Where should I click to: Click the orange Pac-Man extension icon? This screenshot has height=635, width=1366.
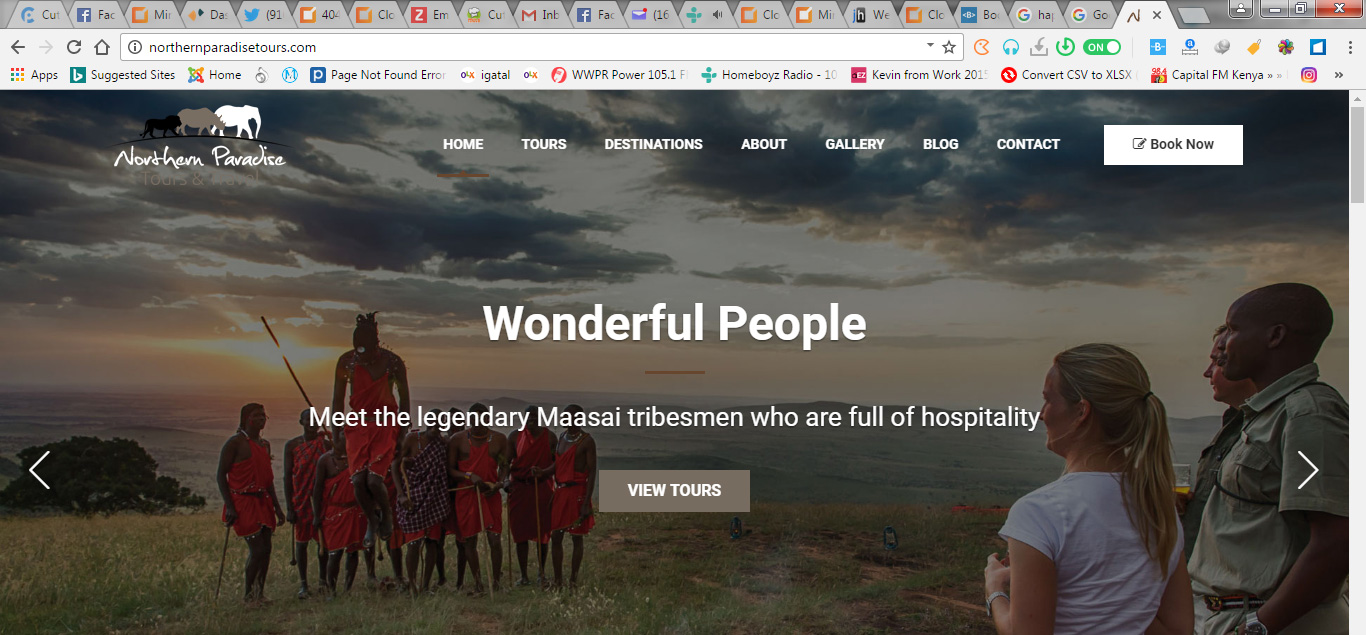click(x=982, y=47)
